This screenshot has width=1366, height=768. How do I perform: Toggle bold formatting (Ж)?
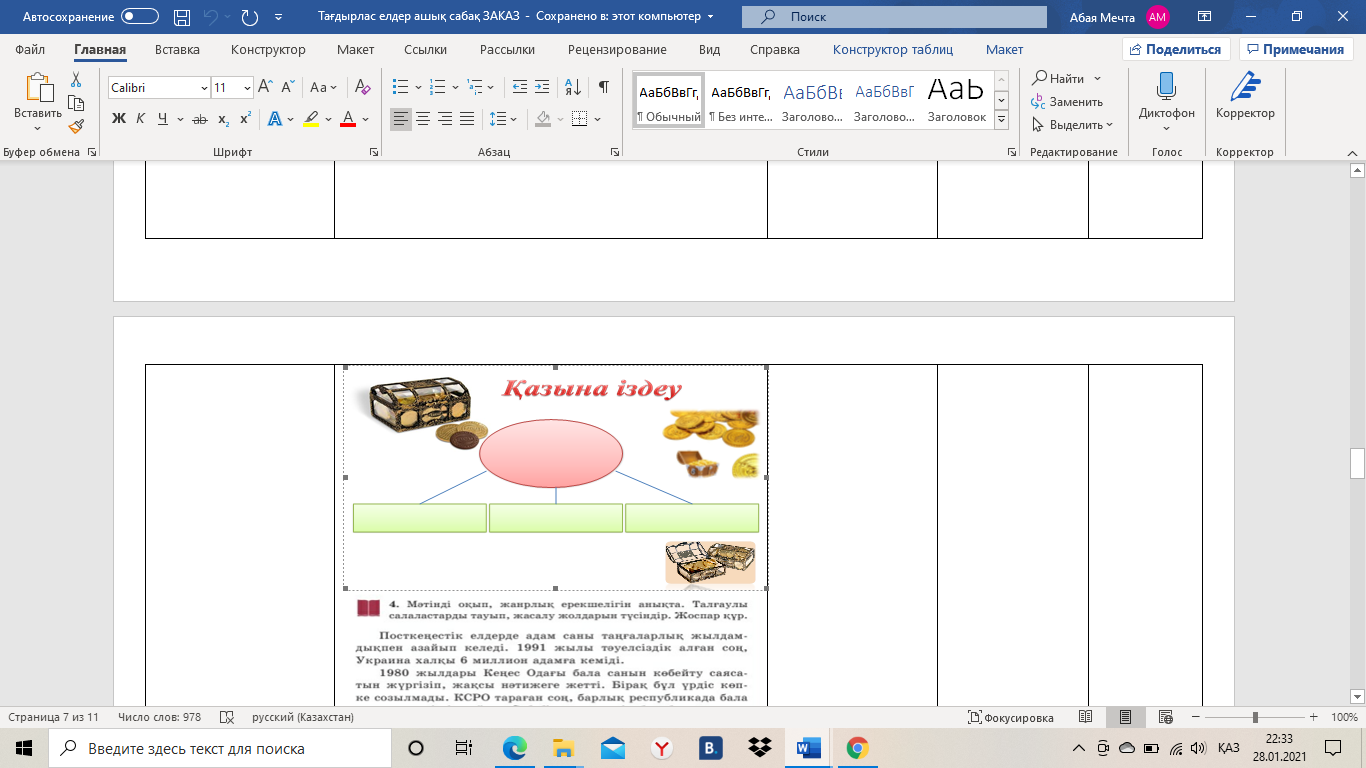[x=119, y=119]
